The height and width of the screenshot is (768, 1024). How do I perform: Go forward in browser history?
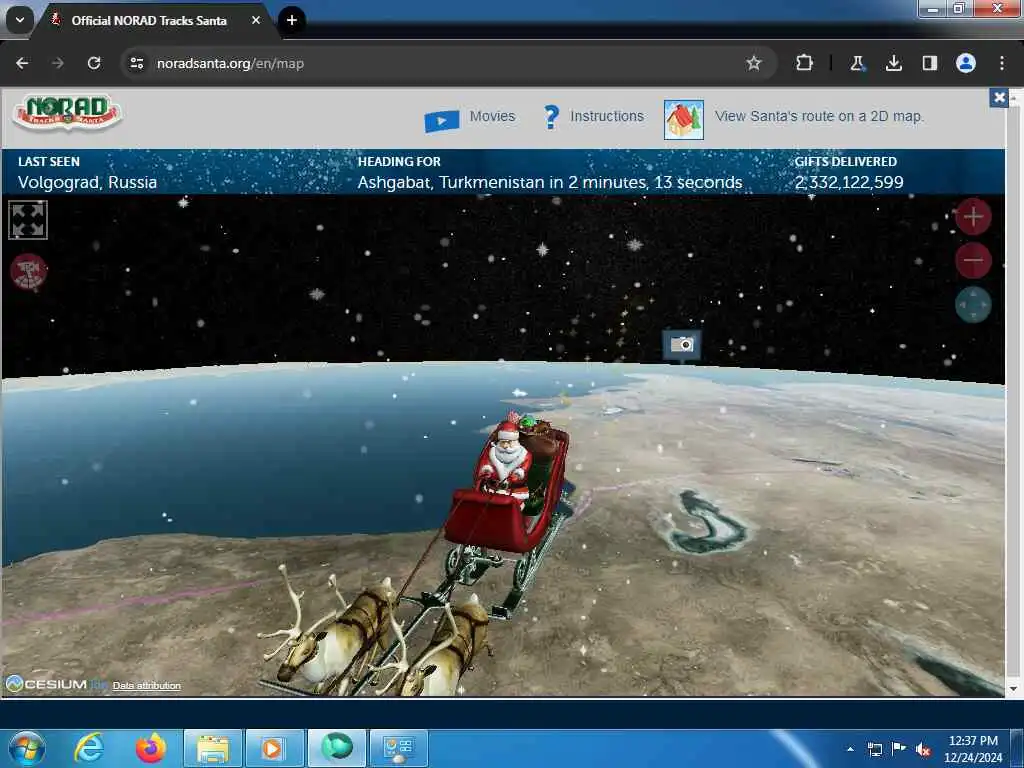coord(58,63)
